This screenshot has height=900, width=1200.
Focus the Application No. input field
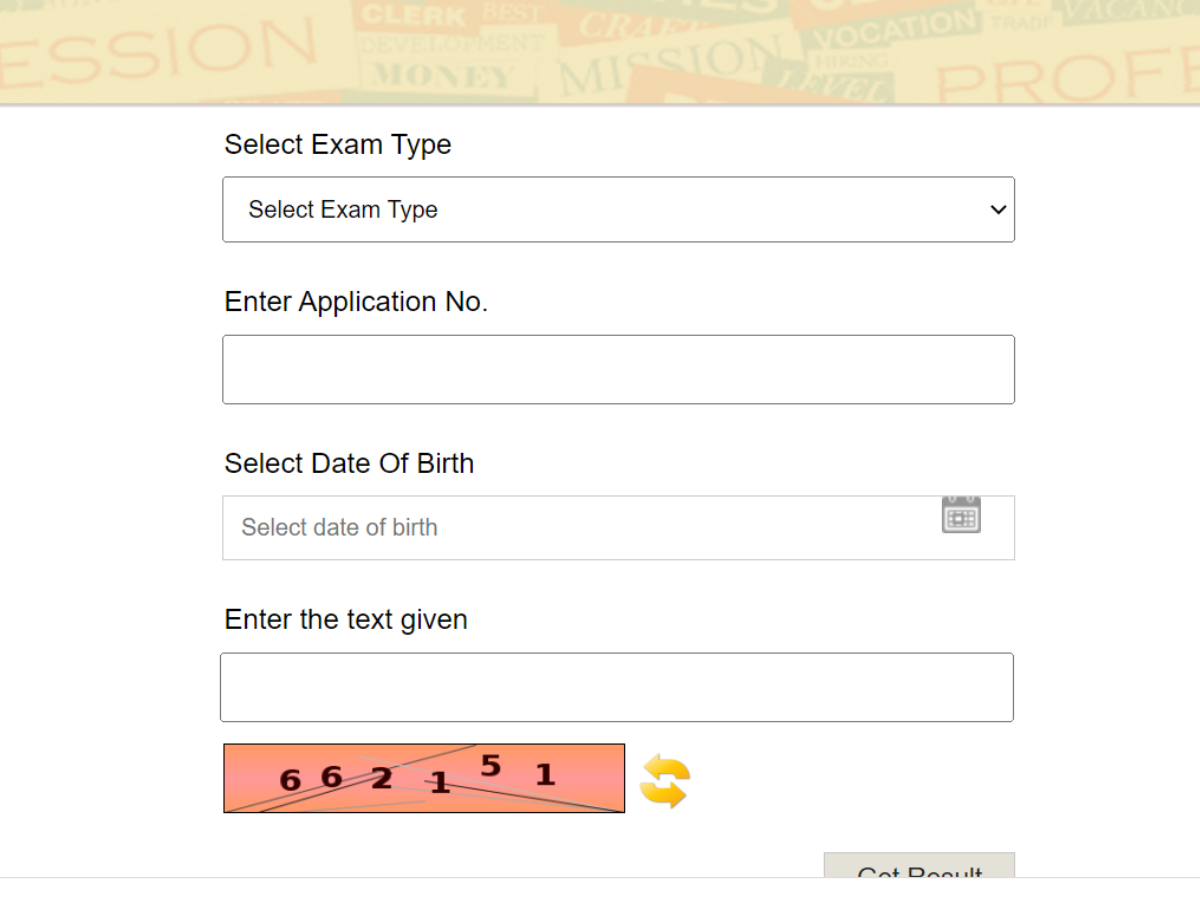pos(618,370)
